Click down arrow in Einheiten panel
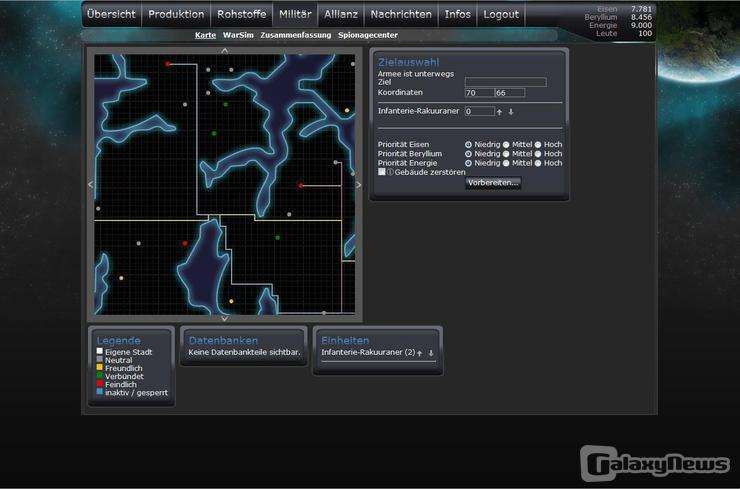Image resolution: width=740 pixels, height=489 pixels. point(431,353)
